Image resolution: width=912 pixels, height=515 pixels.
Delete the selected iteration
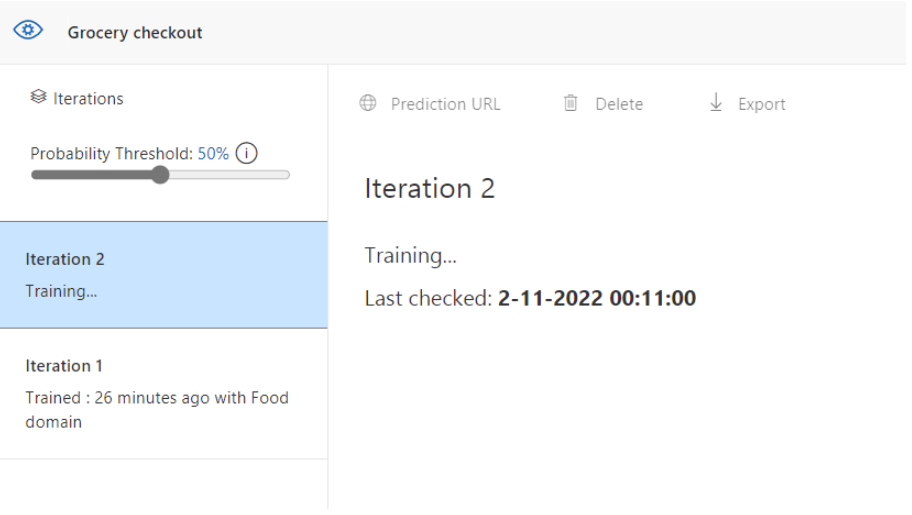pyautogui.click(x=603, y=104)
